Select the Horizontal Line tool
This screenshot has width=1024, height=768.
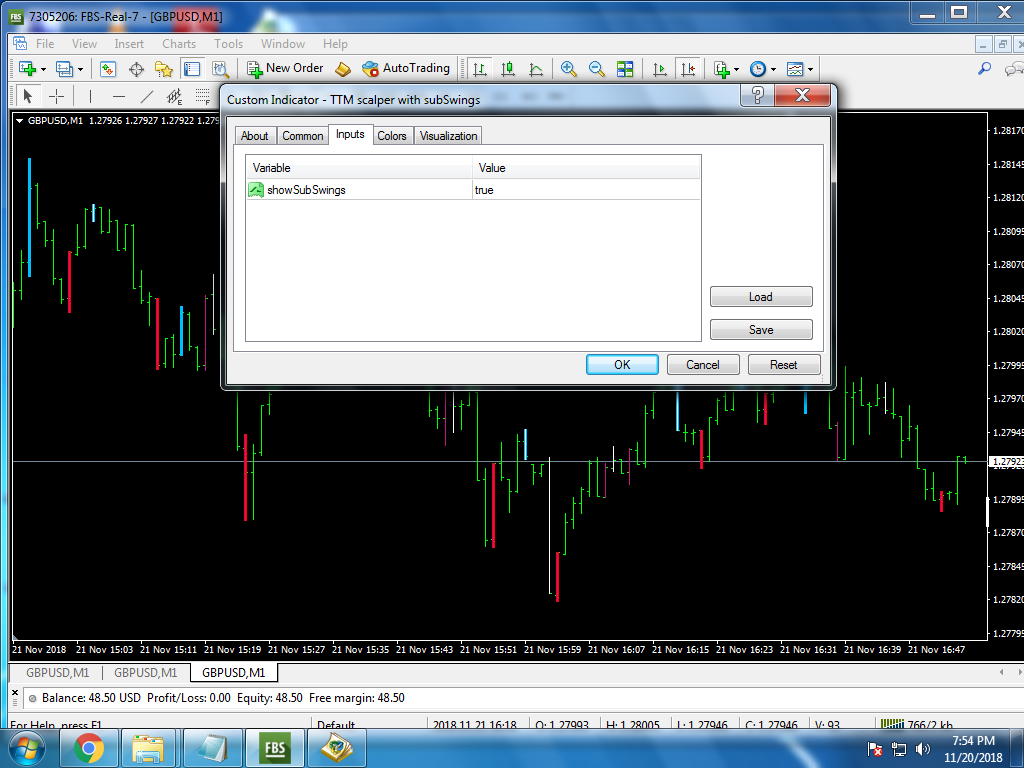click(x=119, y=97)
